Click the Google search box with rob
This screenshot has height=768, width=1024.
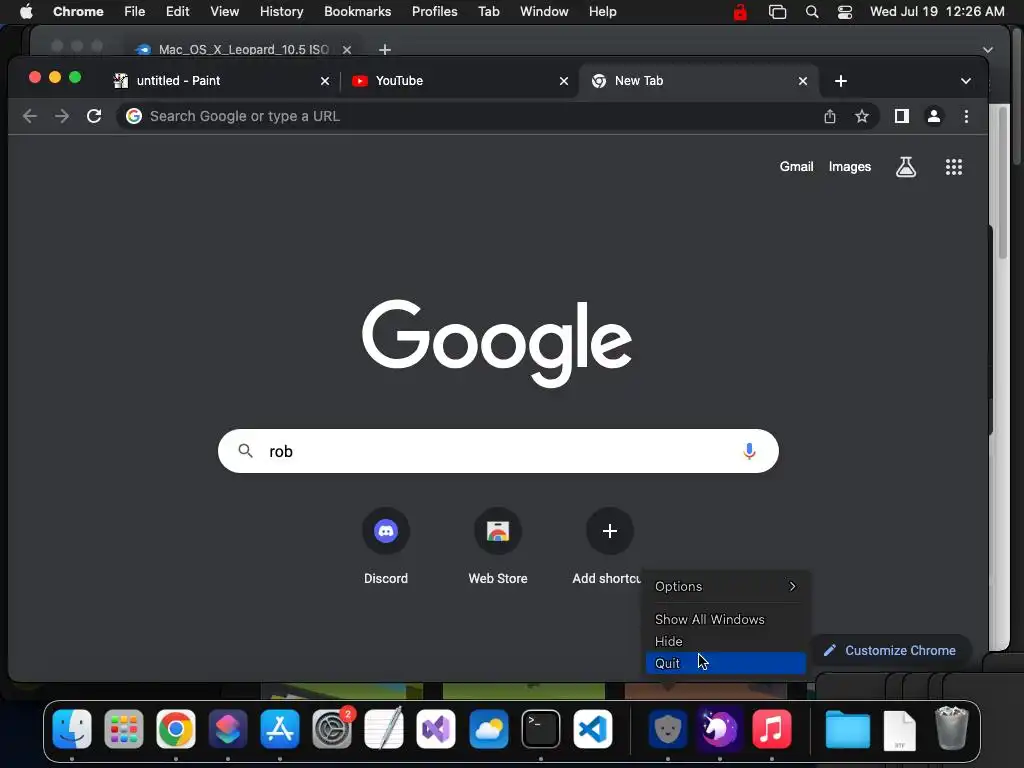pyautogui.click(x=498, y=451)
